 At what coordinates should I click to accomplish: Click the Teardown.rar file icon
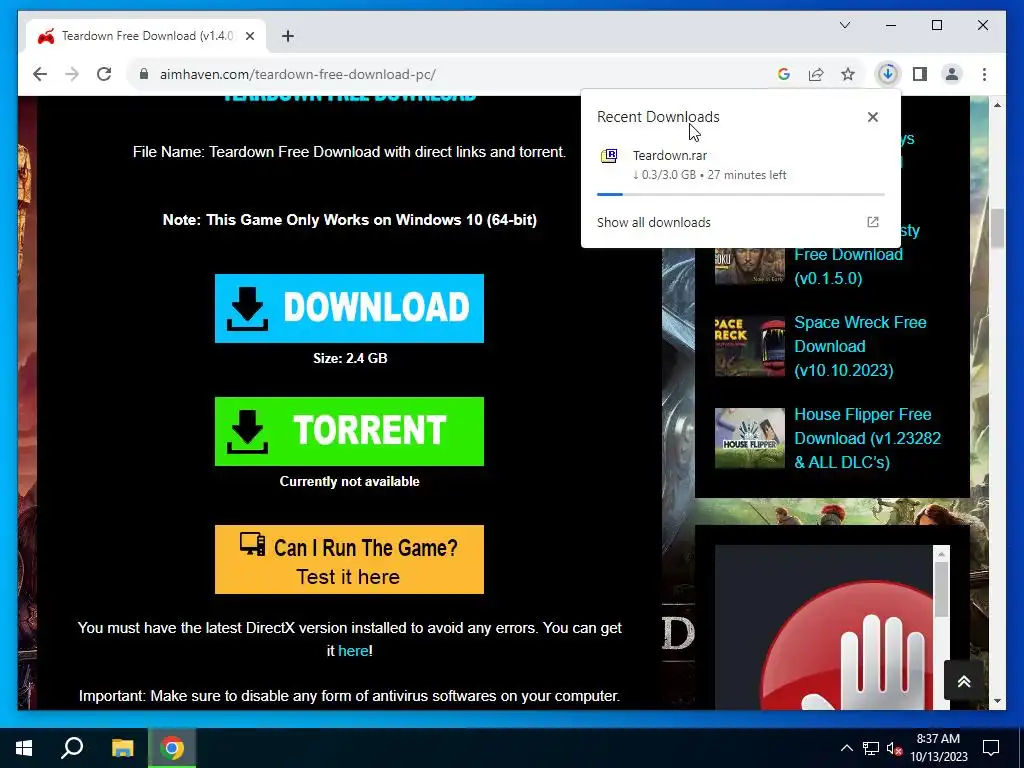tap(609, 155)
